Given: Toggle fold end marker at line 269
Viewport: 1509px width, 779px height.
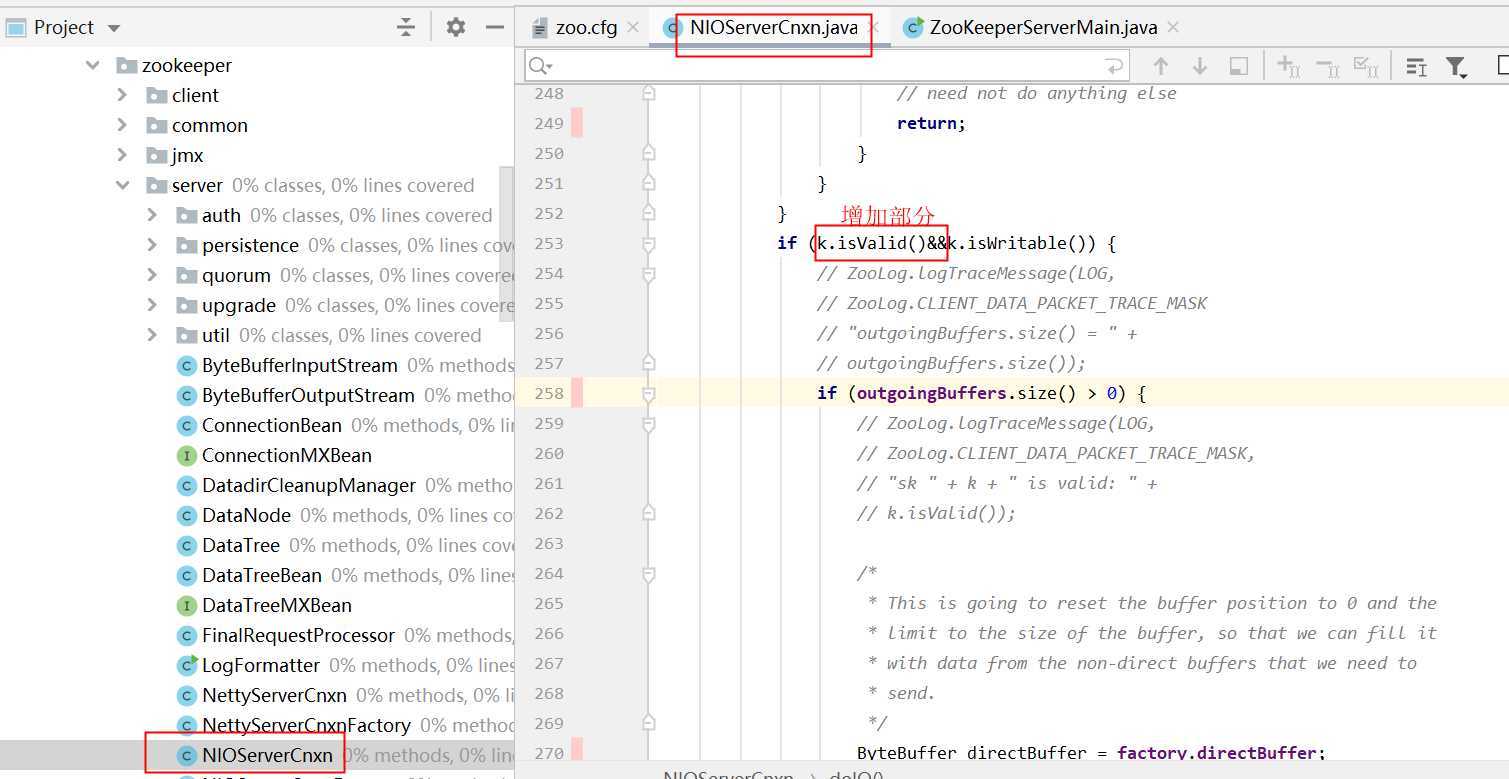Looking at the screenshot, I should click(x=648, y=724).
